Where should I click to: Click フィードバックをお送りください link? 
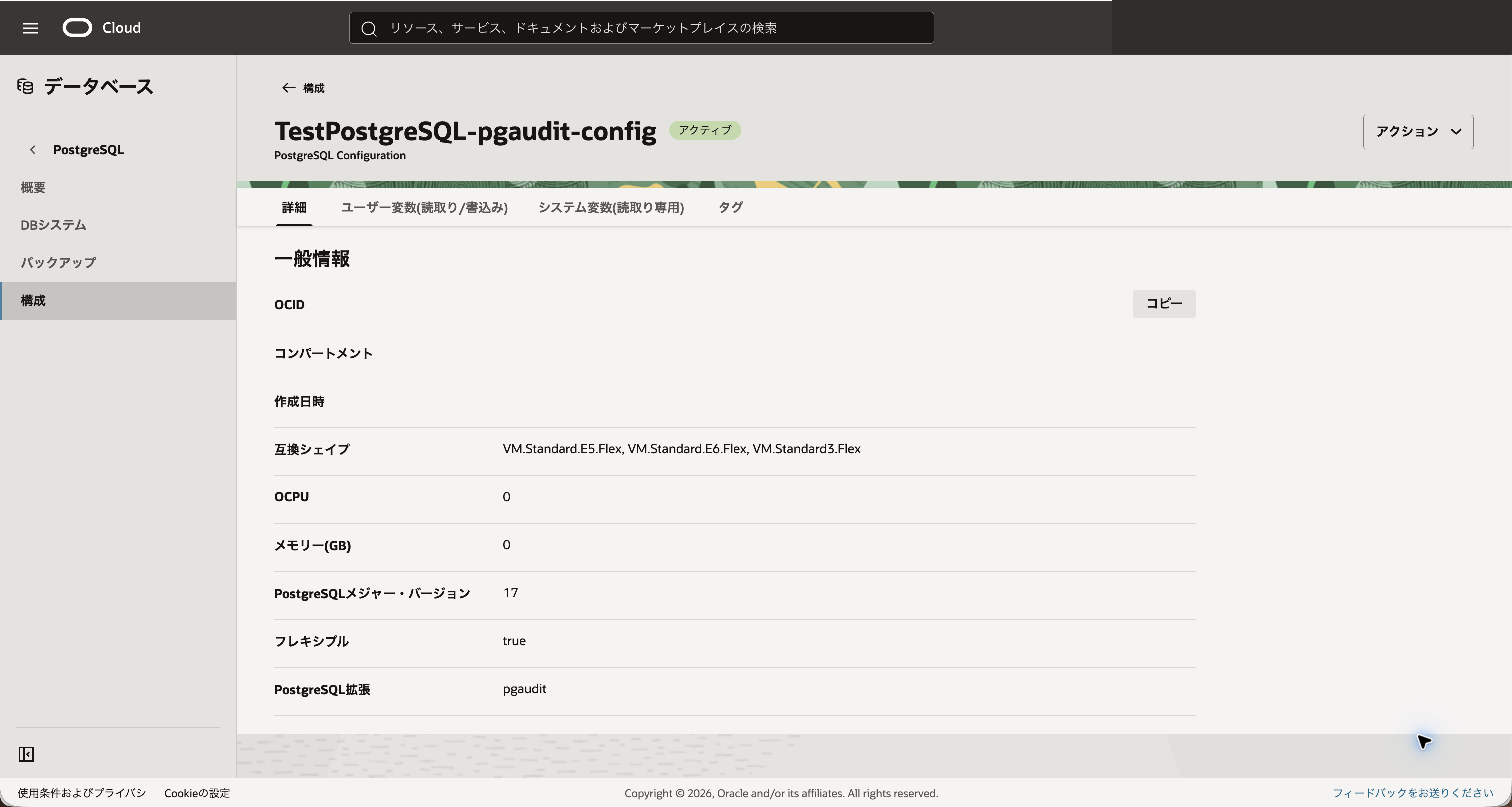[x=1413, y=793]
